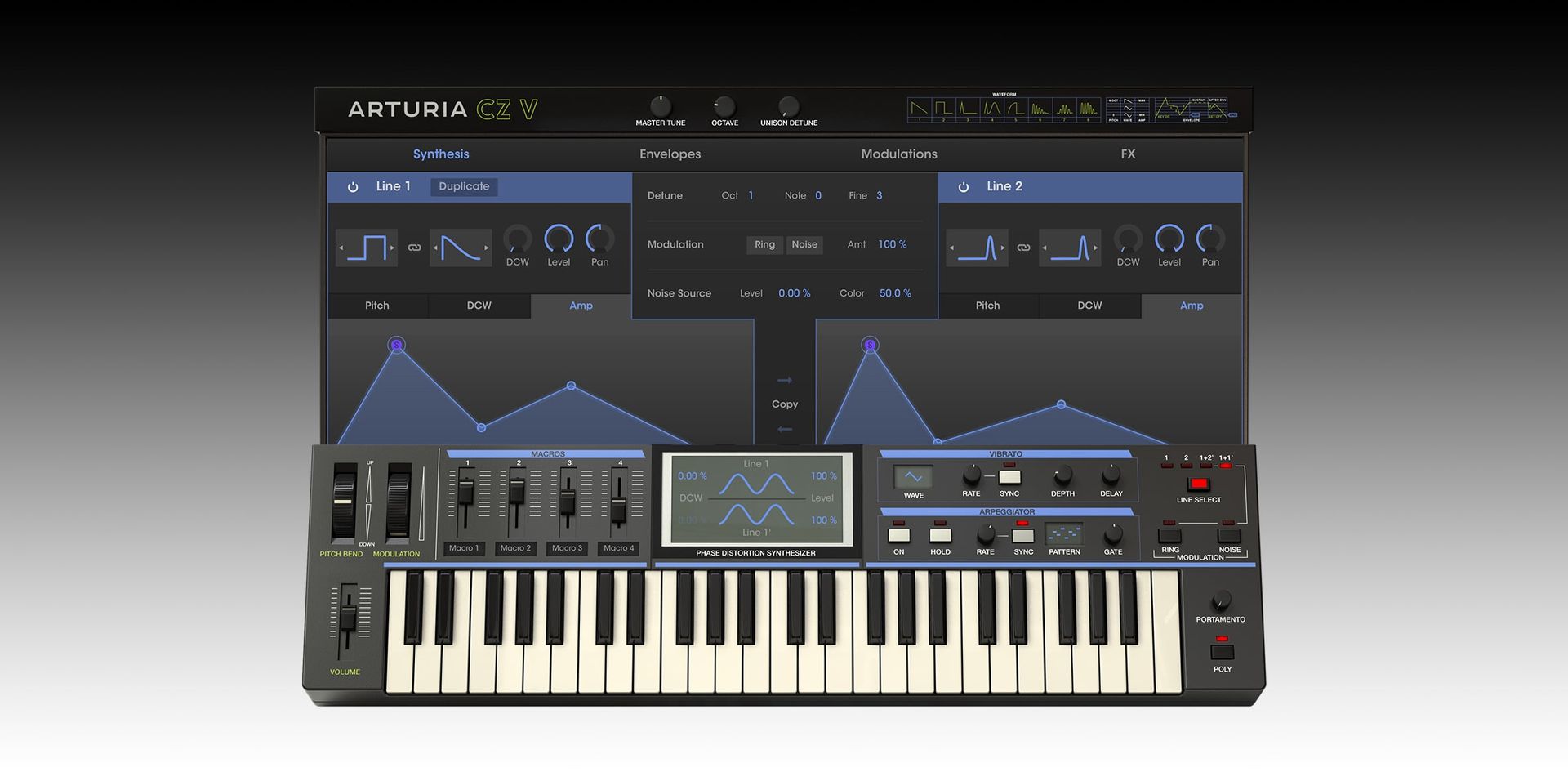The height and width of the screenshot is (772, 1568).
Task: Click the Unison Detune knob
Action: pos(788,106)
